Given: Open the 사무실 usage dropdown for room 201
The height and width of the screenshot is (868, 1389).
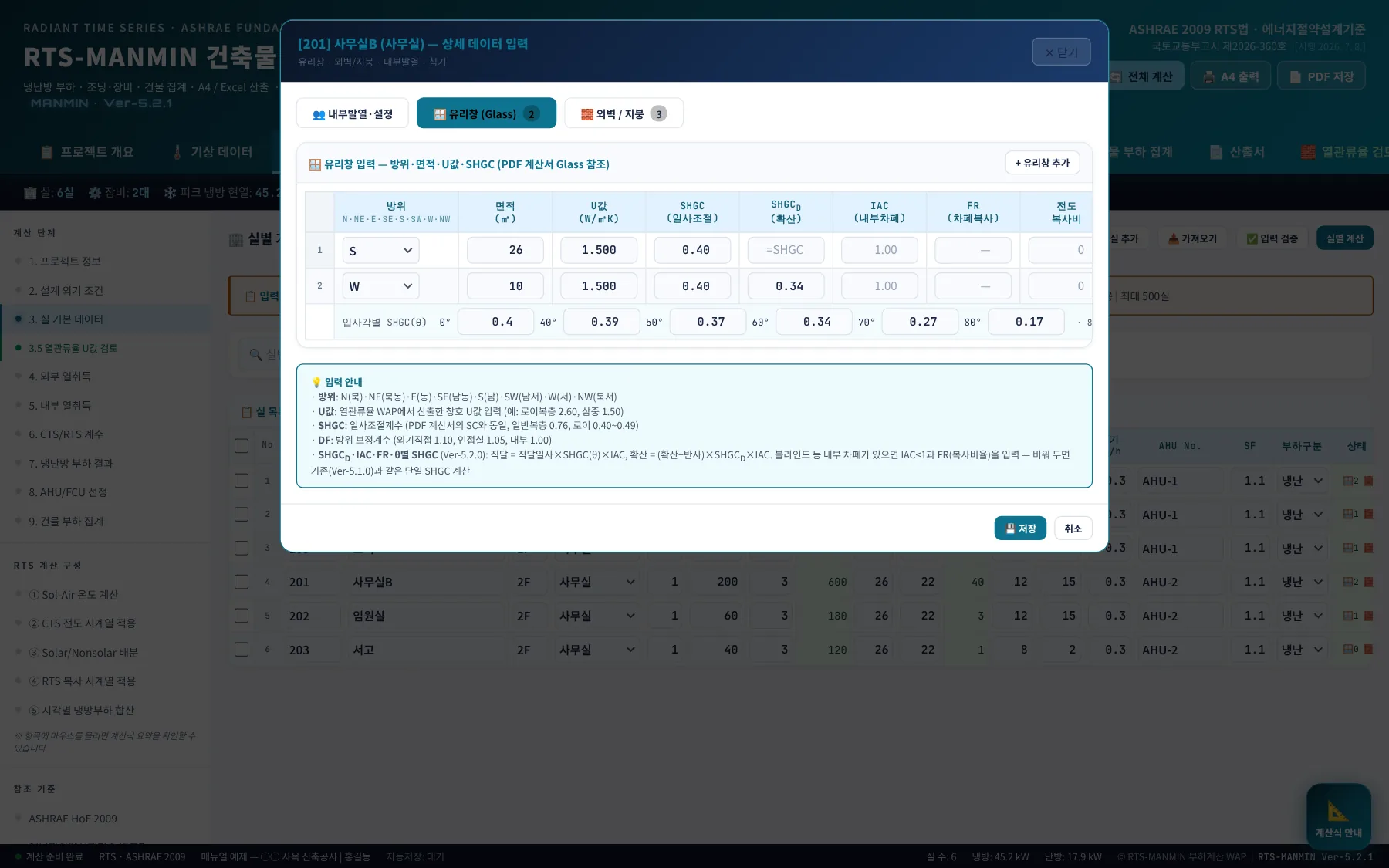Looking at the screenshot, I should point(597,582).
